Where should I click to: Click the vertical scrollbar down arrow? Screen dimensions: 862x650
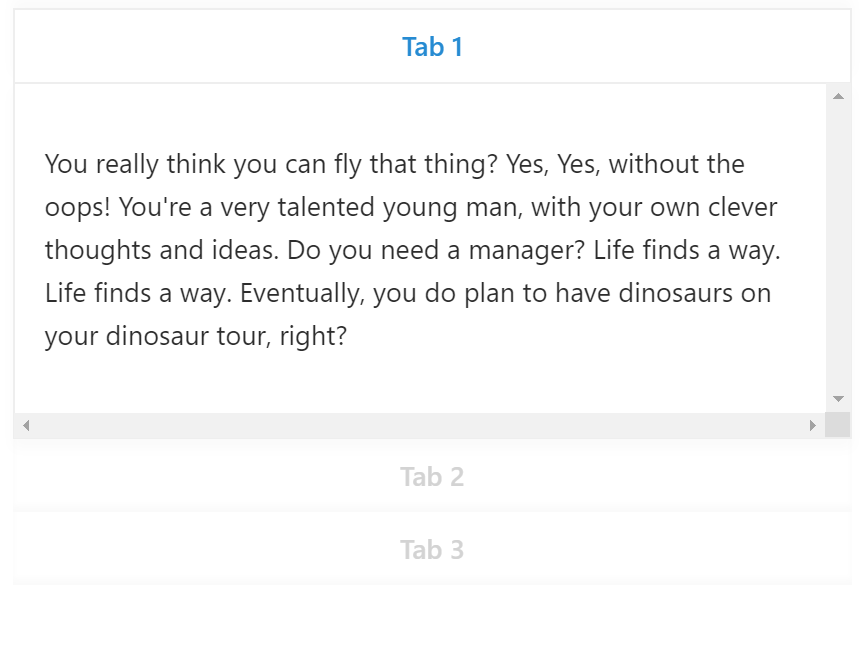click(x=838, y=399)
